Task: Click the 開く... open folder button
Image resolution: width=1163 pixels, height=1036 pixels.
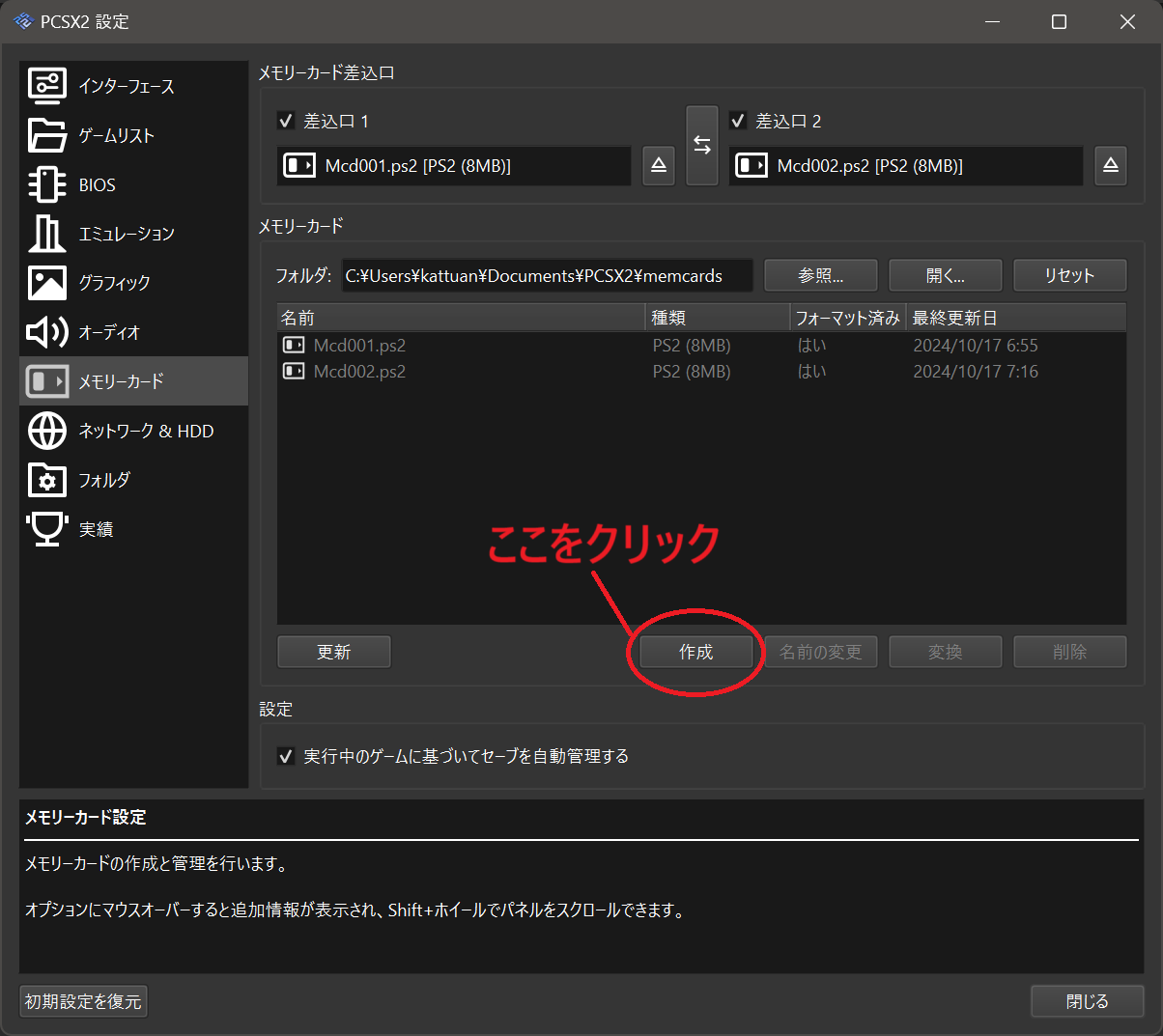Action: 946,275
